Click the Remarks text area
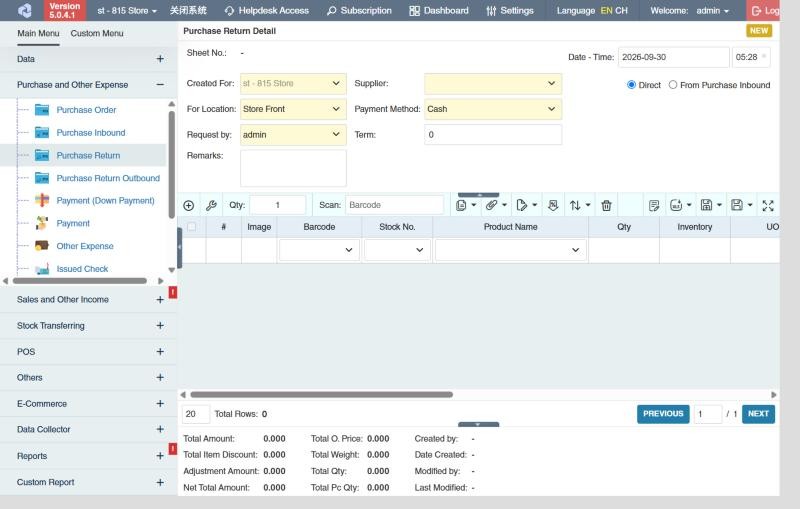Viewport: 800px width, 509px height. pos(293,168)
